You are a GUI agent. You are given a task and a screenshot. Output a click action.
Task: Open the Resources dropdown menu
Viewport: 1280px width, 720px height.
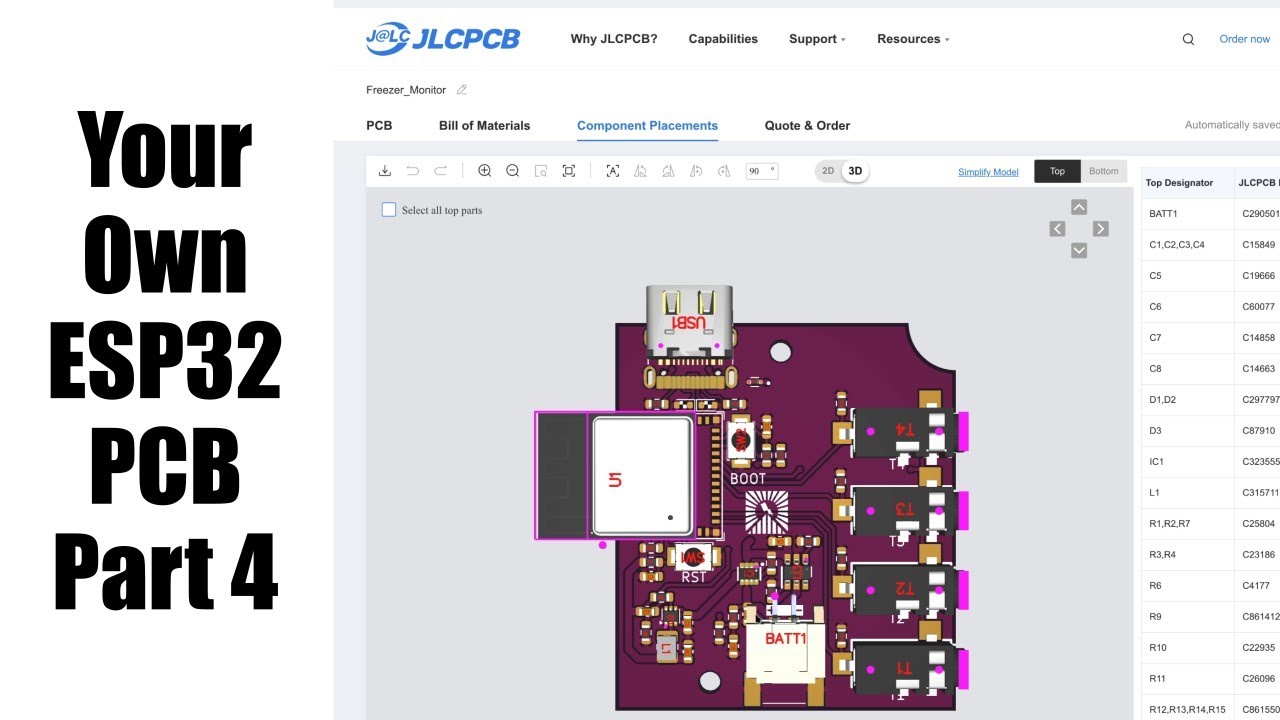point(913,39)
